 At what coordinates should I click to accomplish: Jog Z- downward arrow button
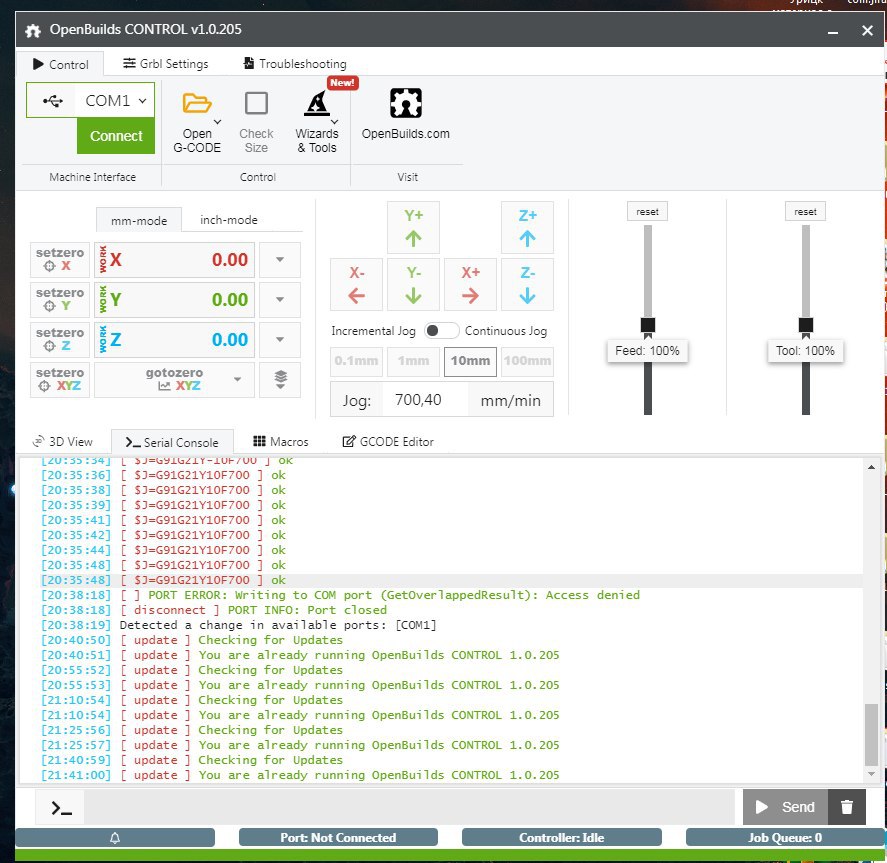(527, 284)
